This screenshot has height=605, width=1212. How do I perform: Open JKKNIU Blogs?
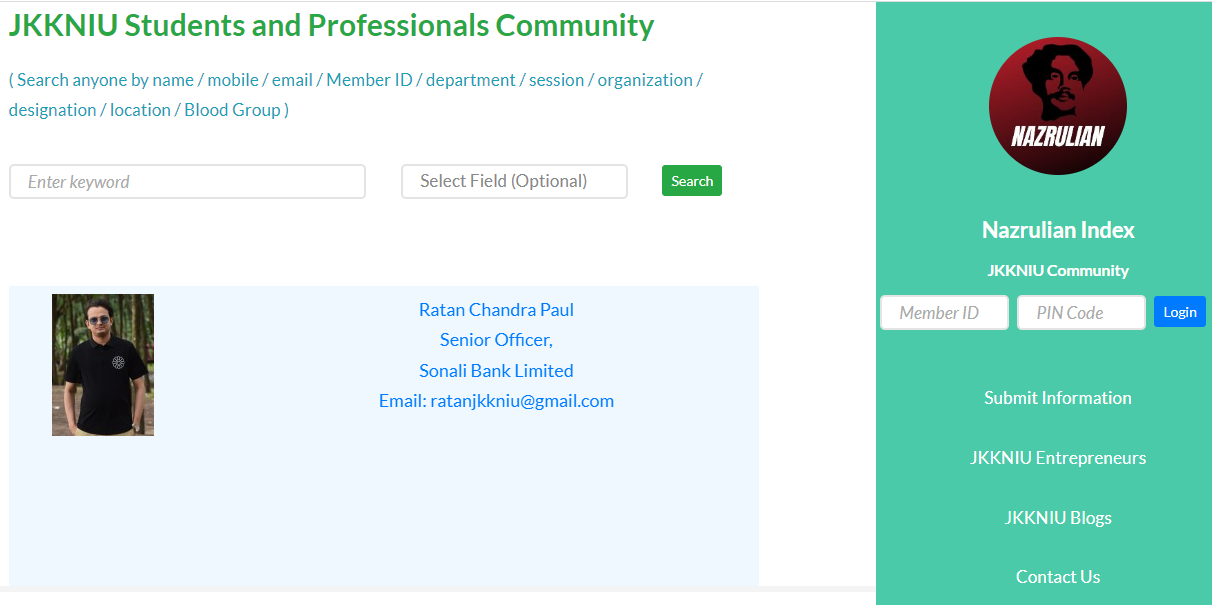[1057, 517]
